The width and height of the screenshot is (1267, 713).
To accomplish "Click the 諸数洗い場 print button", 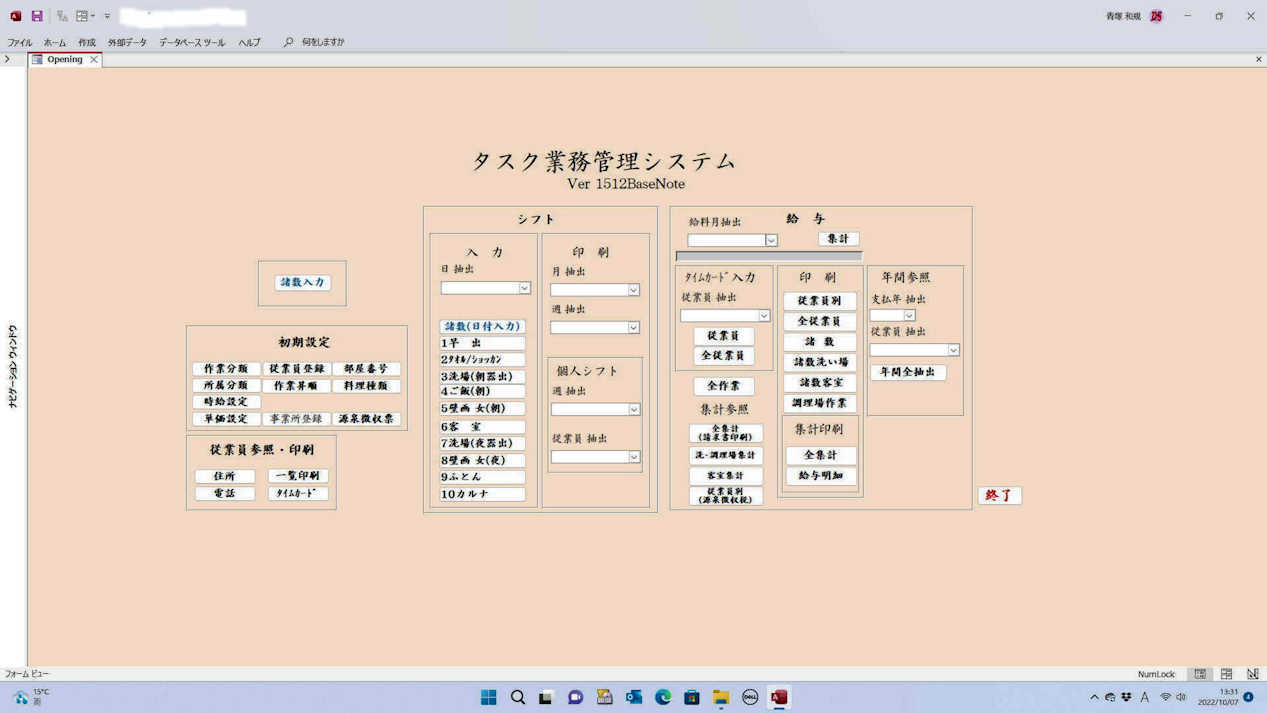I will [819, 362].
